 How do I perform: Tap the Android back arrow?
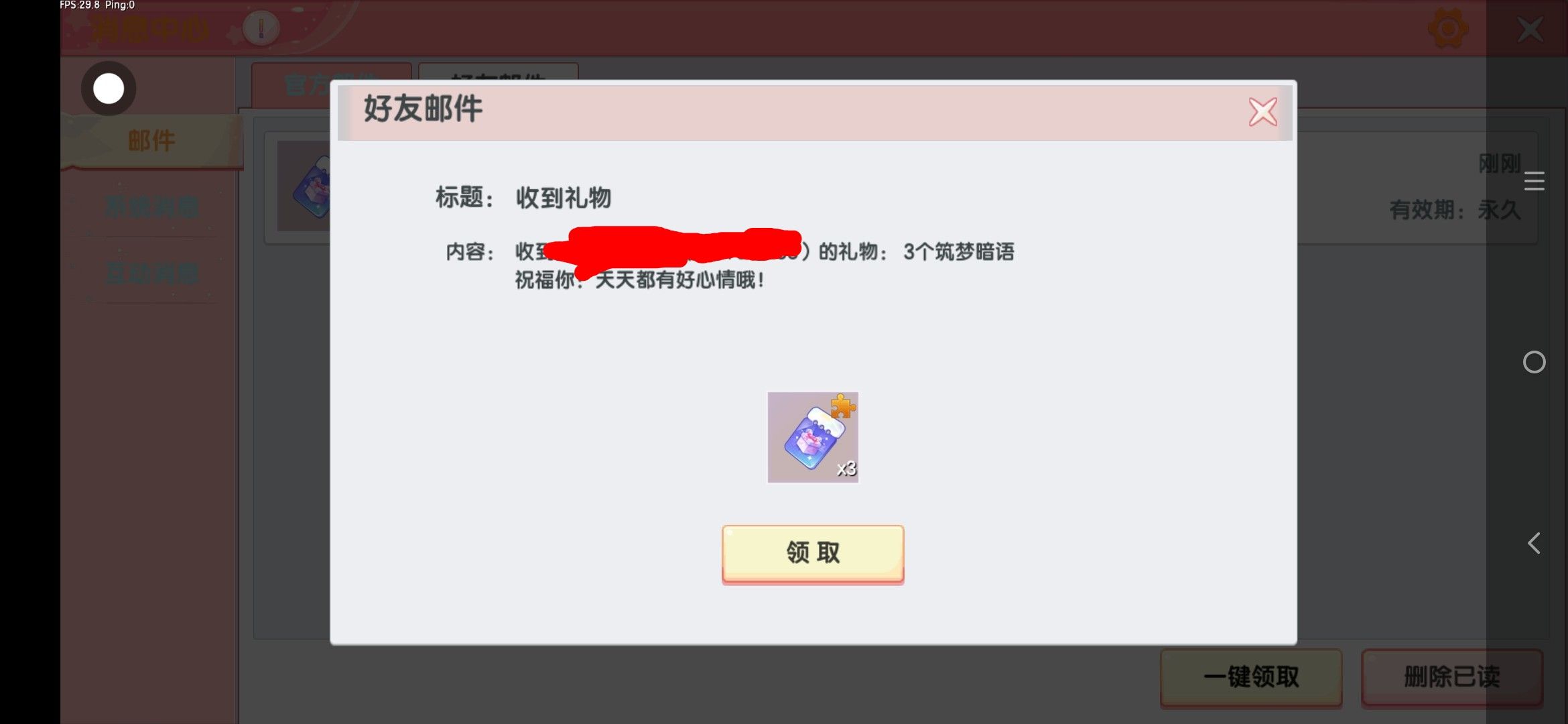pyautogui.click(x=1534, y=543)
